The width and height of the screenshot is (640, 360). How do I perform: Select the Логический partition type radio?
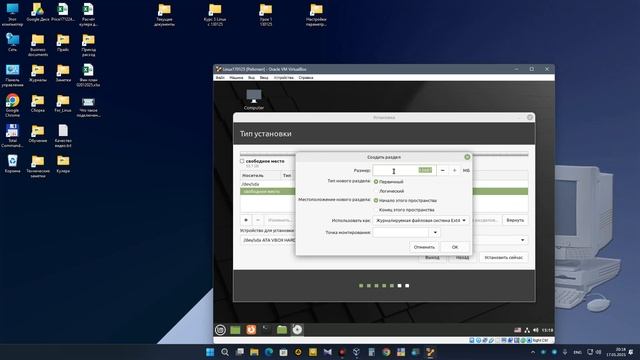tap(376, 191)
